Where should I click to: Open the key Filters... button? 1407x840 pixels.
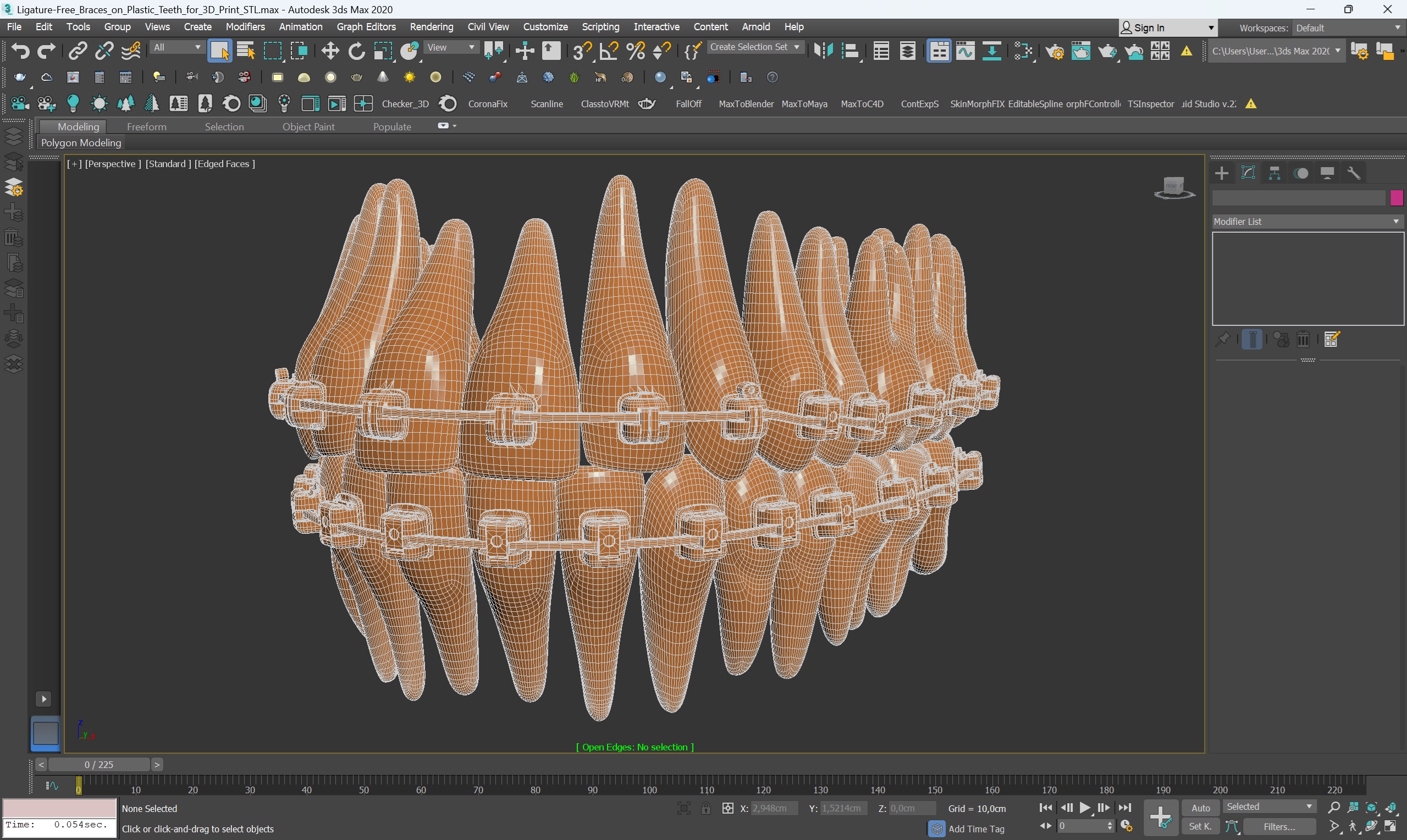(1279, 826)
